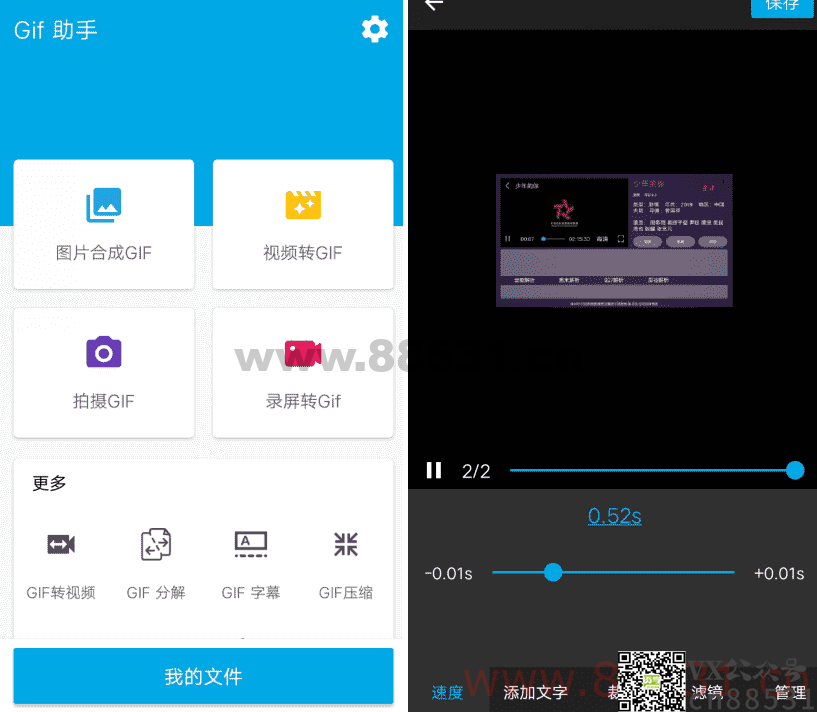The height and width of the screenshot is (712, 817).
Task: Click the frame progress slider handle
Action: pyautogui.click(x=795, y=470)
